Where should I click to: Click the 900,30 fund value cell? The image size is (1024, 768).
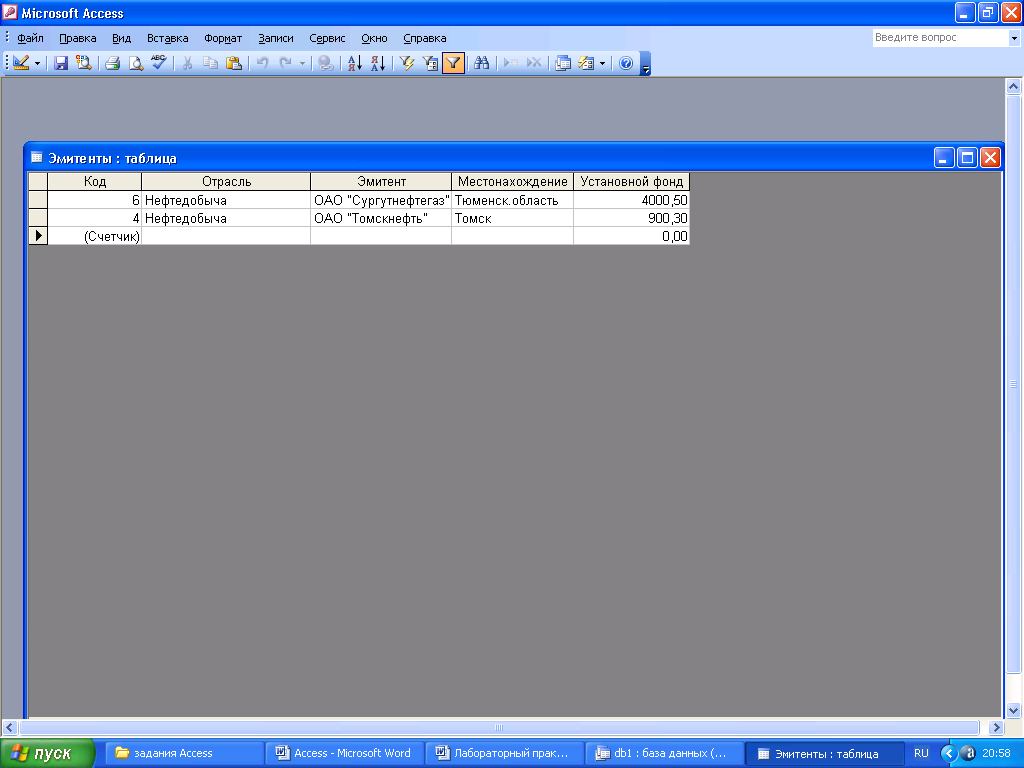click(x=632, y=218)
